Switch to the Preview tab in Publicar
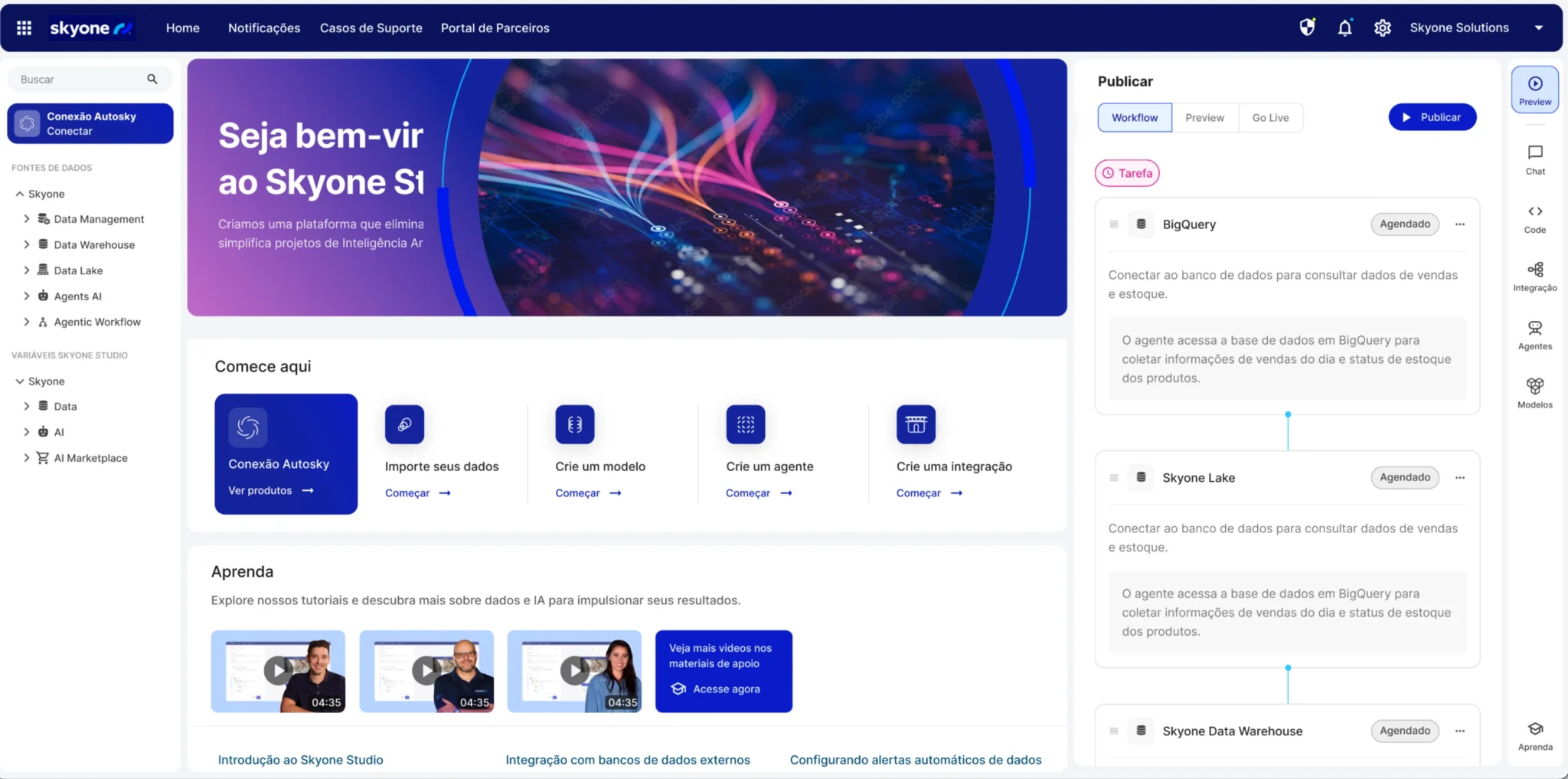1568x779 pixels. coord(1204,117)
